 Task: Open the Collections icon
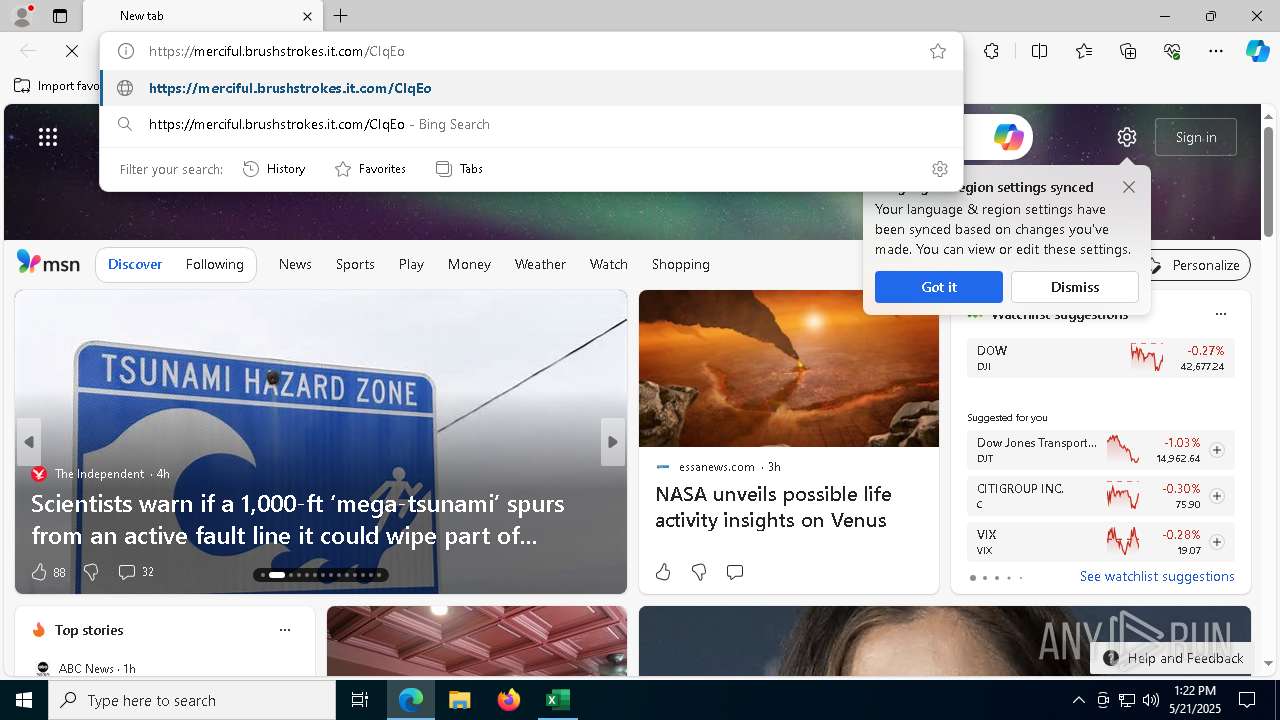point(1129,51)
